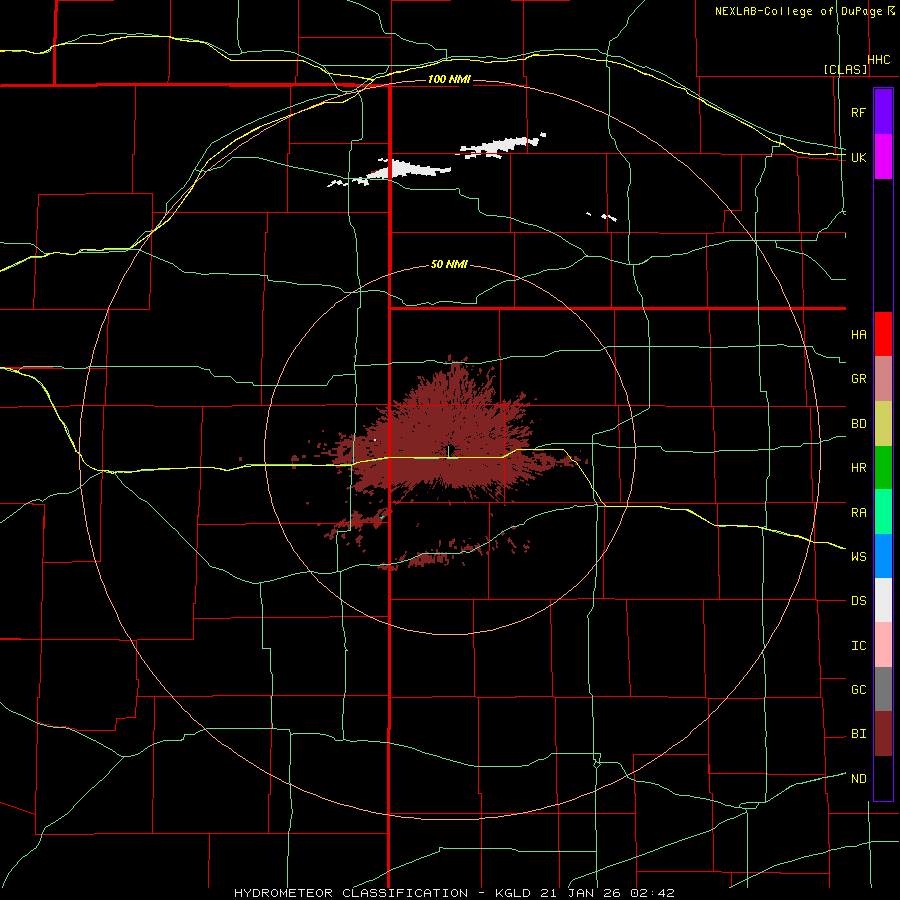Click the UK legend label

(x=858, y=157)
